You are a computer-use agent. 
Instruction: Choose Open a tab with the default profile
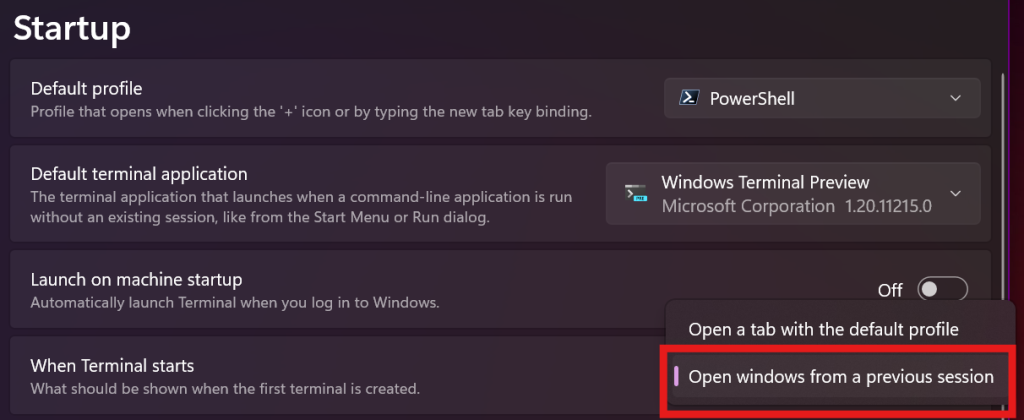pyautogui.click(x=823, y=329)
